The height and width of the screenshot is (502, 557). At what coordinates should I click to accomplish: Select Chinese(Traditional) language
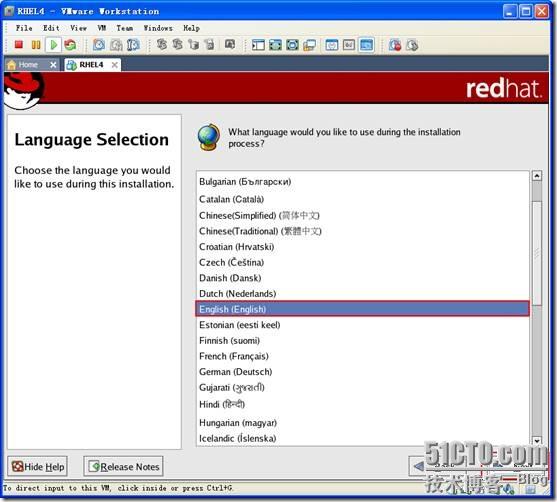[362, 231]
